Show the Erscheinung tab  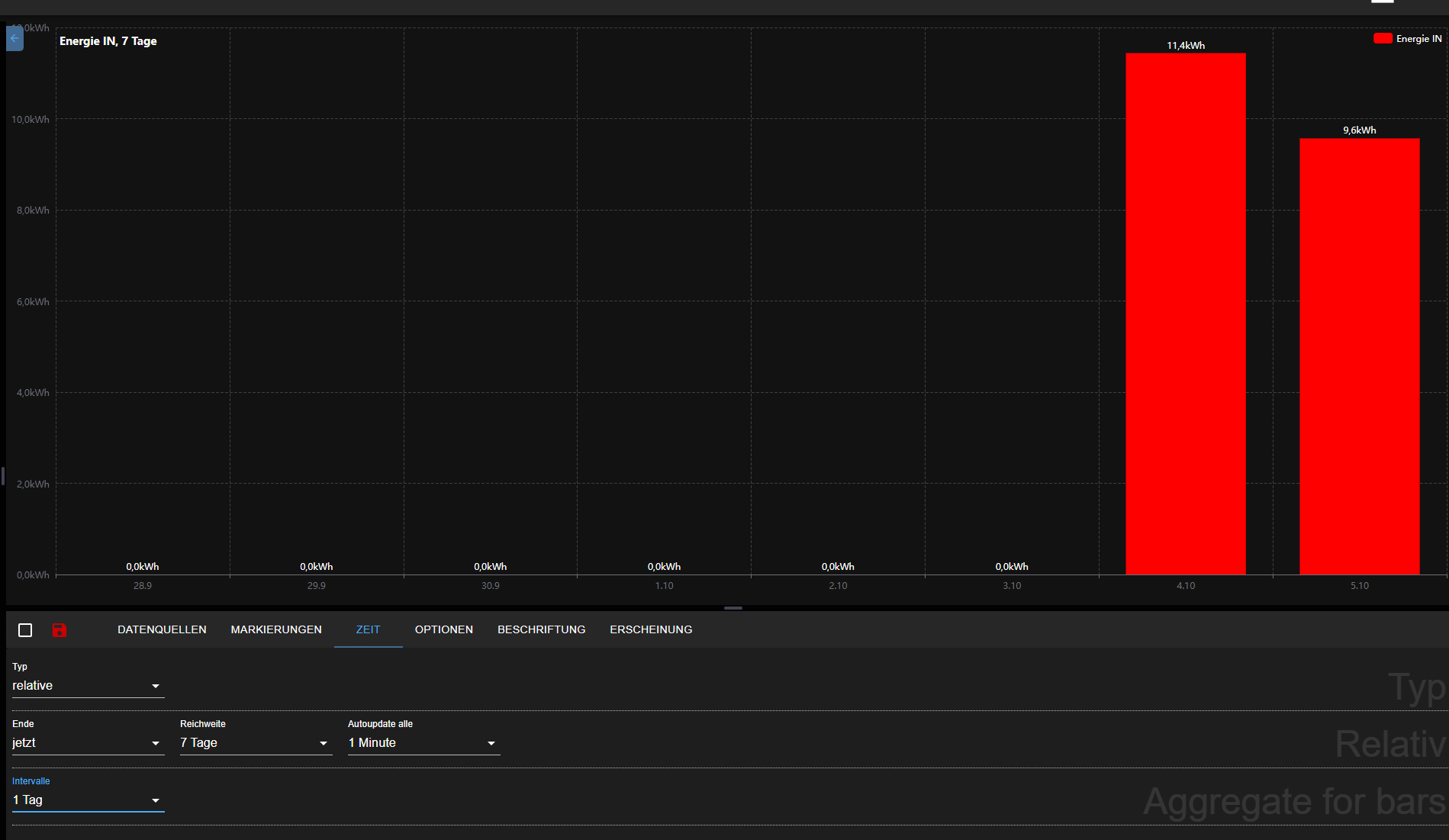click(x=651, y=630)
